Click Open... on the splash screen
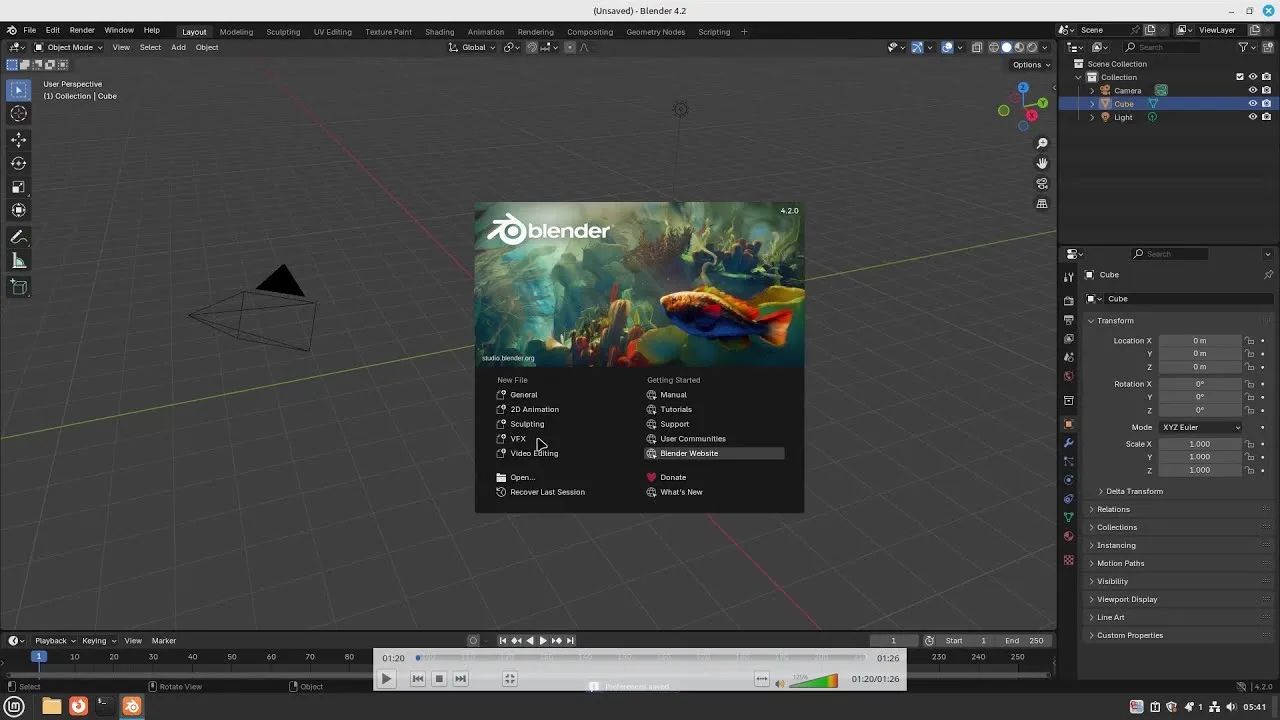The height and width of the screenshot is (720, 1280). pos(522,477)
